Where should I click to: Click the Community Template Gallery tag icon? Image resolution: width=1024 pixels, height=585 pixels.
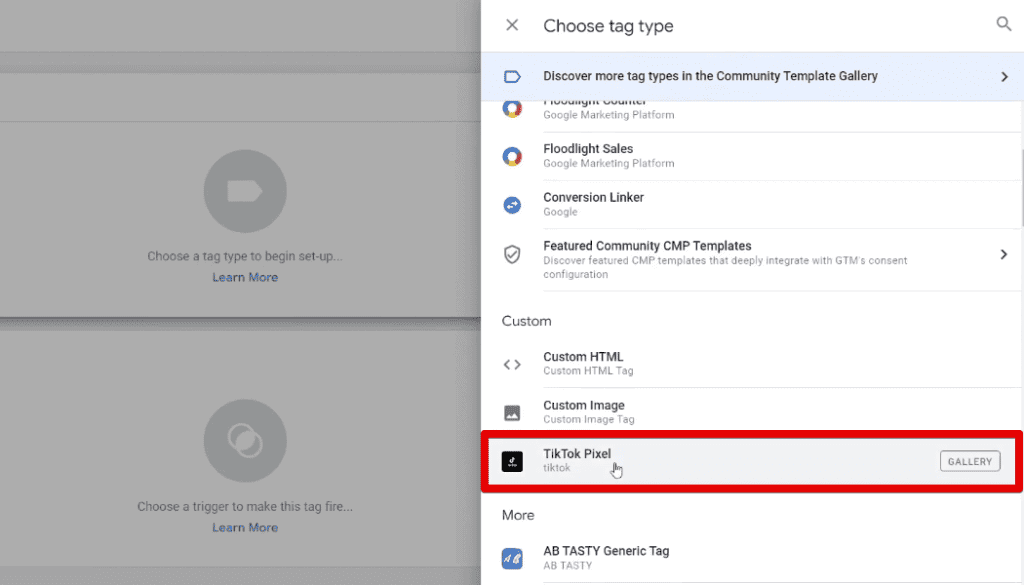point(512,76)
